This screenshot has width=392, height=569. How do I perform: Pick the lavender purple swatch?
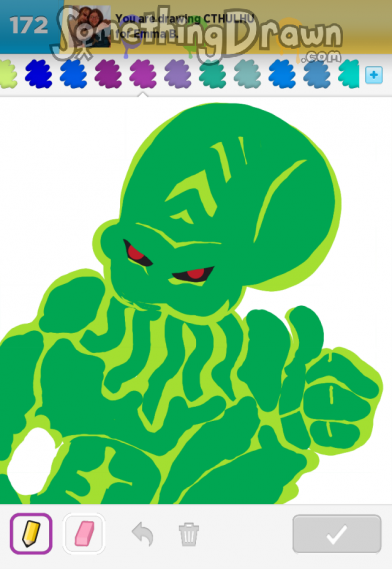click(178, 74)
